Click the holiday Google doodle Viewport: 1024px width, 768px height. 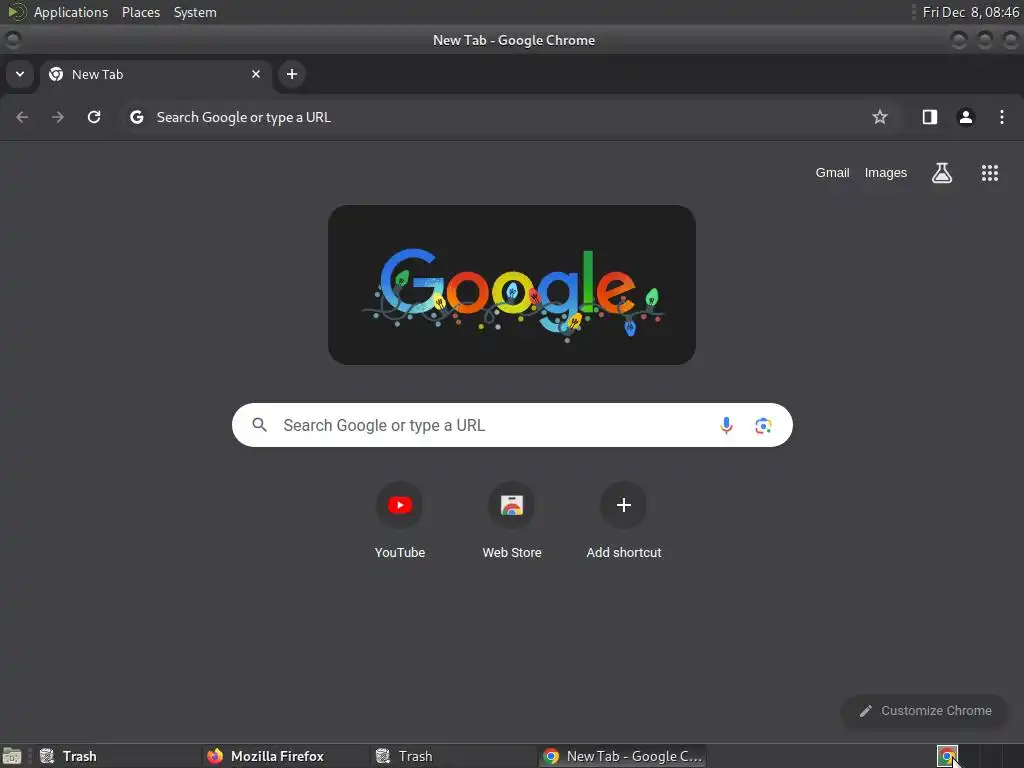512,285
